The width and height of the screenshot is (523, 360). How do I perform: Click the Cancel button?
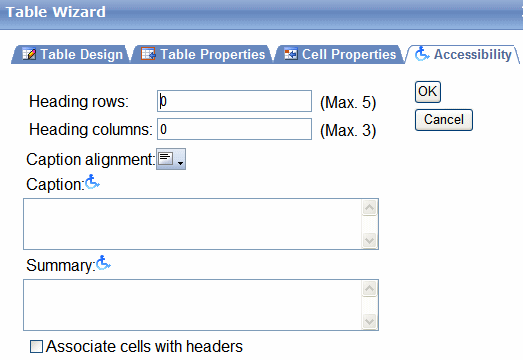coord(444,120)
